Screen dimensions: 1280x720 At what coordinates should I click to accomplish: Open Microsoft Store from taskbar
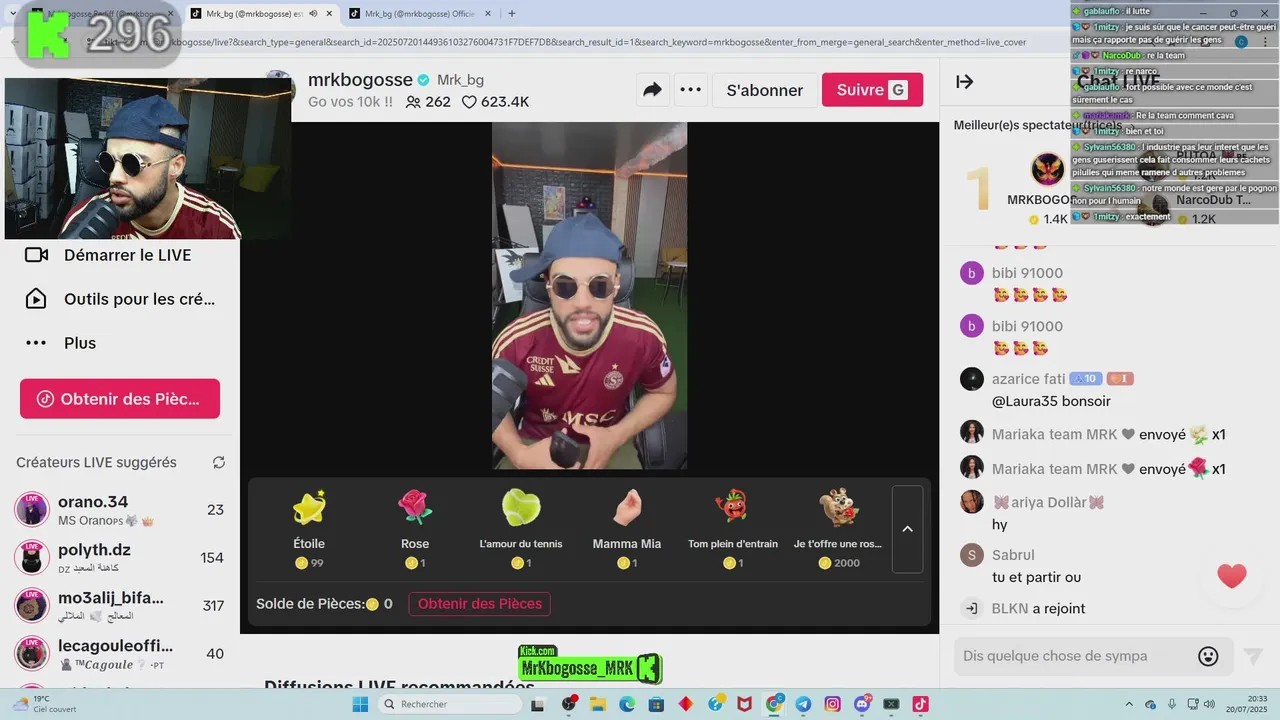point(656,704)
